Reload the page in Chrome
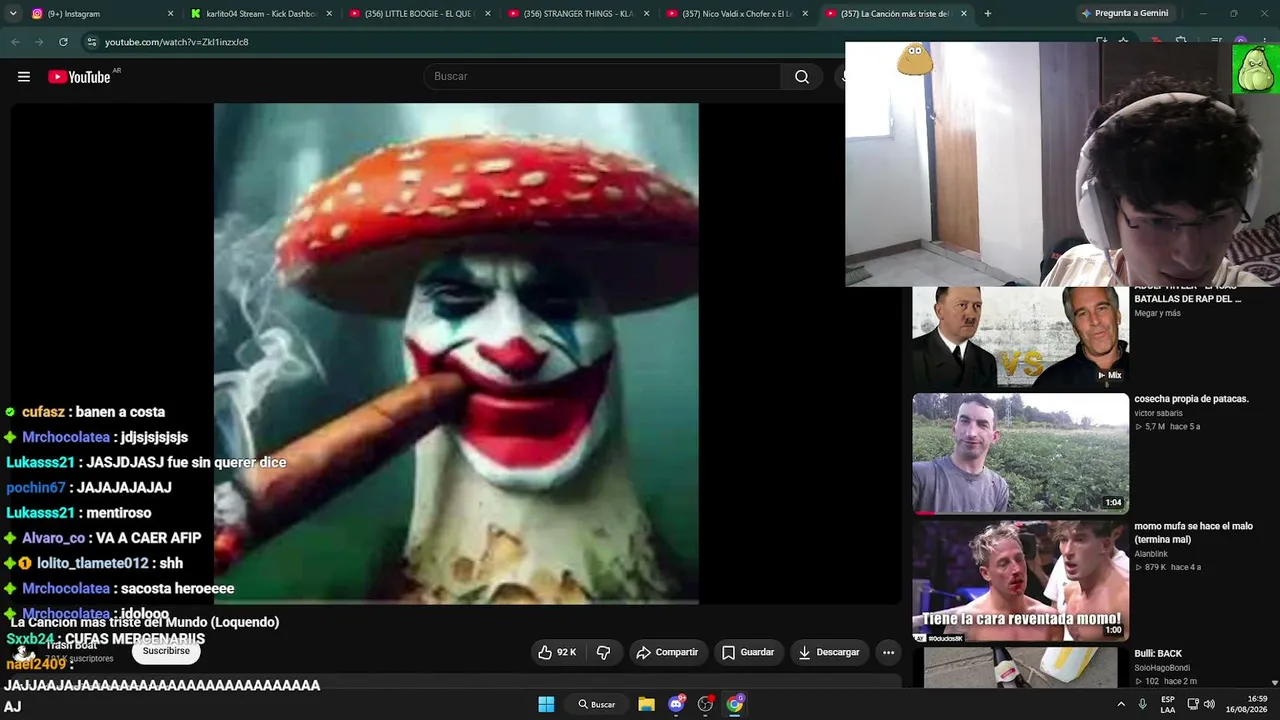Viewport: 1280px width, 720px height. pyautogui.click(x=63, y=42)
